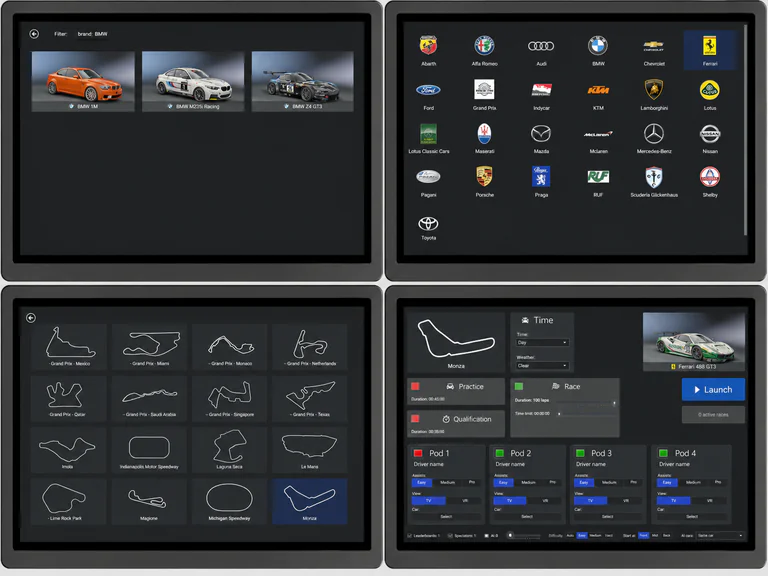This screenshot has height=576, width=768.
Task: Open the Weather dropdown showing Clear
Action: coord(542,365)
